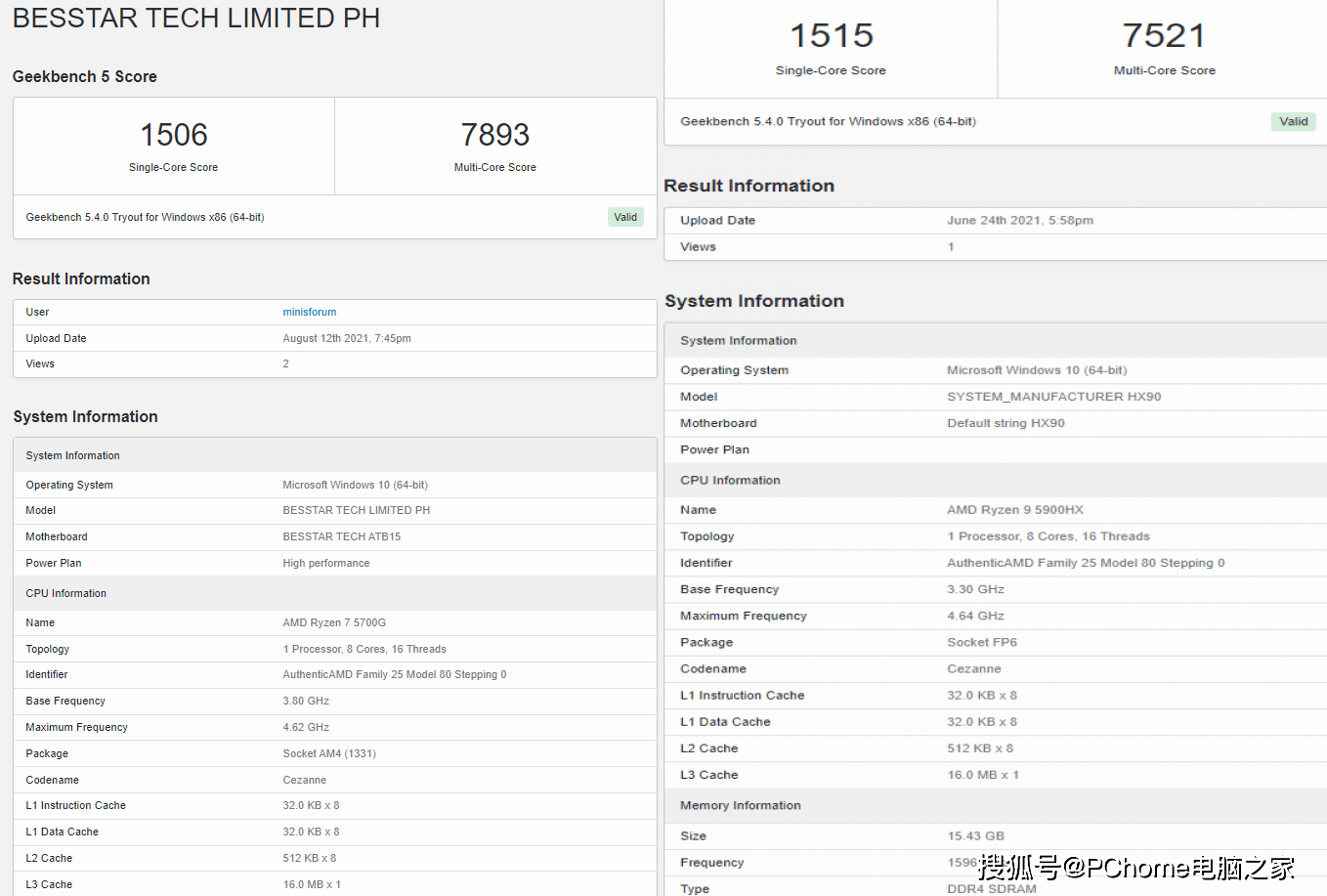Click the upload date June 24th 2021, 5:58pm
Viewport: 1327px width, 896px height.
1020,220
